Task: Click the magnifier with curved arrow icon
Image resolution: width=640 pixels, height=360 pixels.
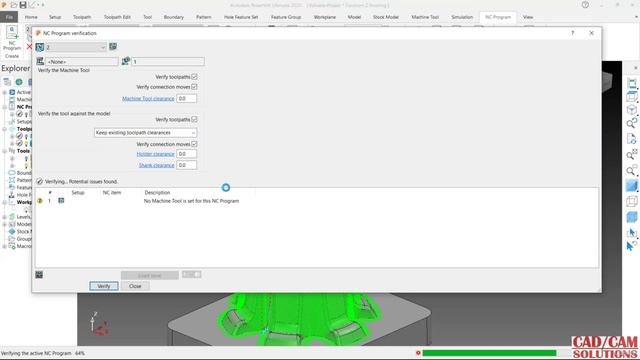Action: tap(631, 123)
